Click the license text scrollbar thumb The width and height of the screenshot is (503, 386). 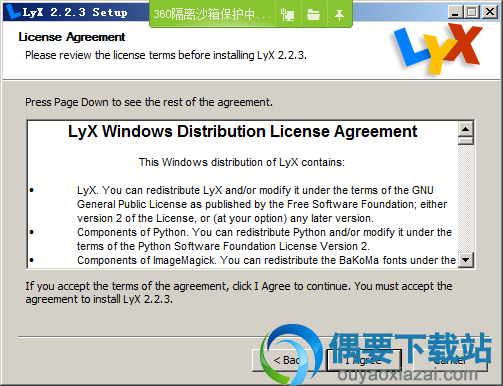point(466,141)
